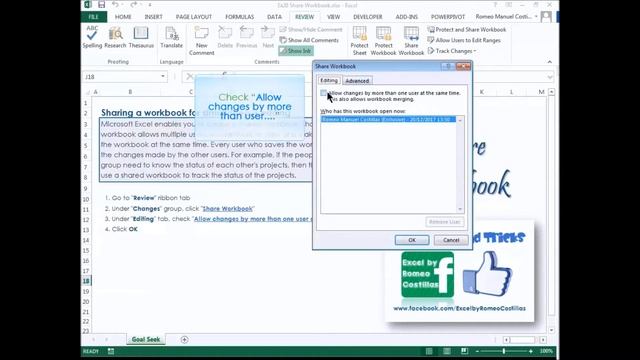
Task: Switch to the HOME ribbon tab
Action: coord(123,17)
